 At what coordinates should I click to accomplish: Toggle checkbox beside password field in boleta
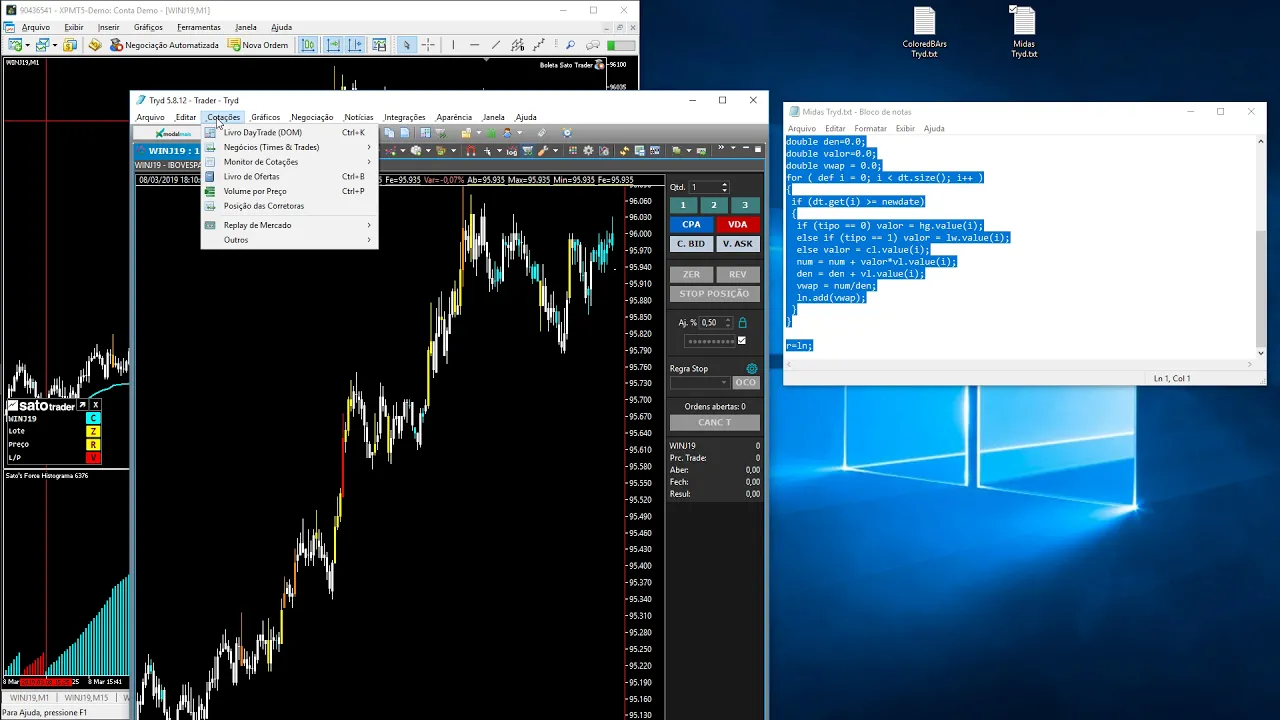tap(741, 340)
